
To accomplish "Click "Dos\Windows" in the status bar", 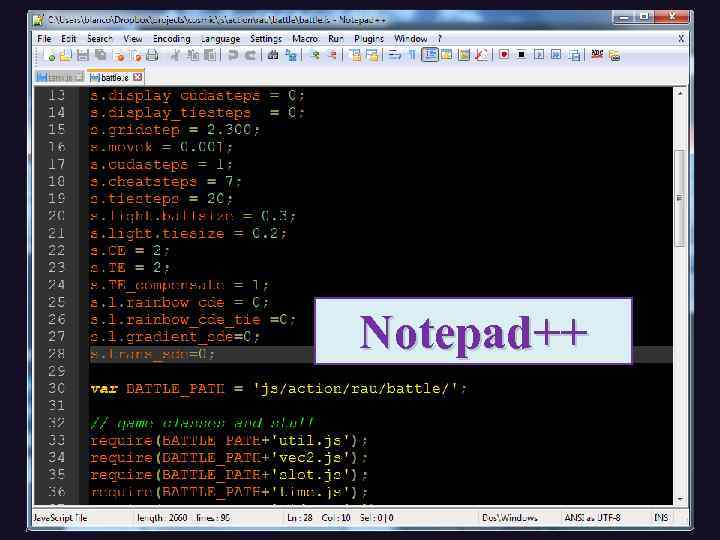I will pyautogui.click(x=510, y=518).
